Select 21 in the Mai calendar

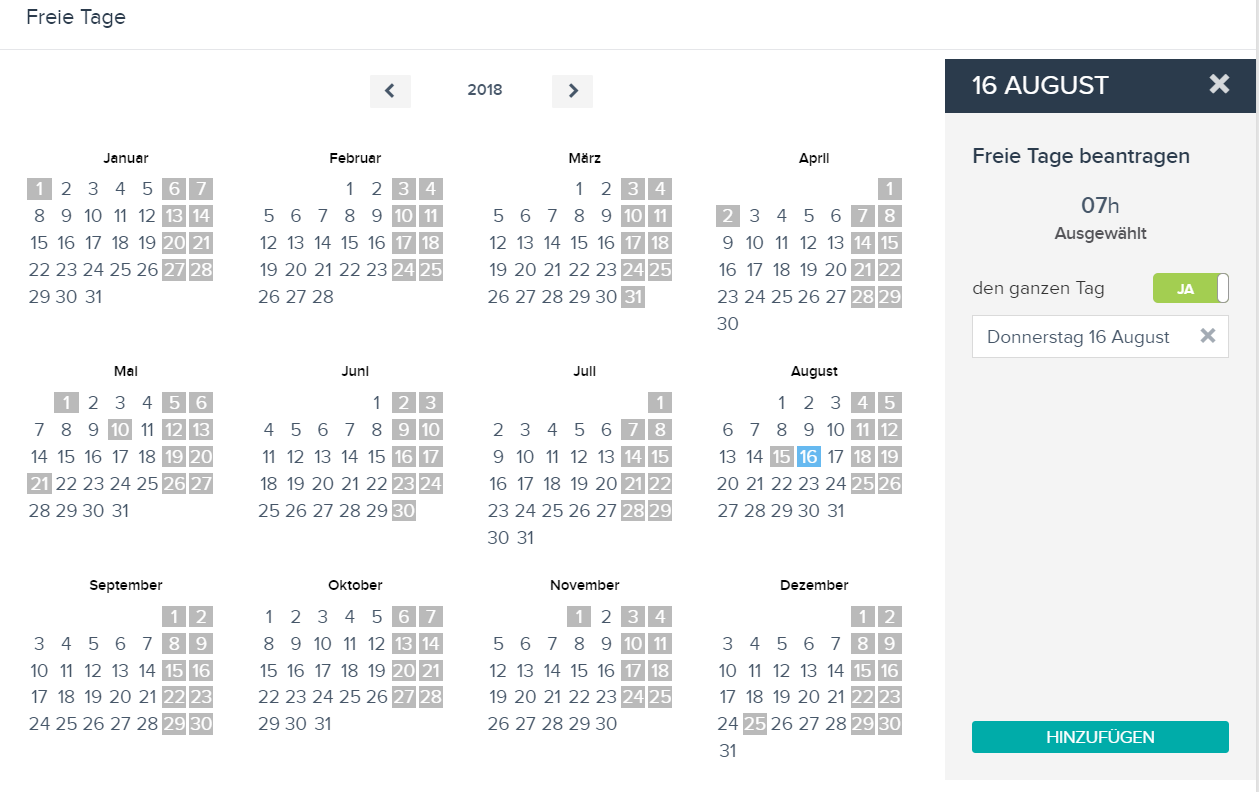pos(39,484)
